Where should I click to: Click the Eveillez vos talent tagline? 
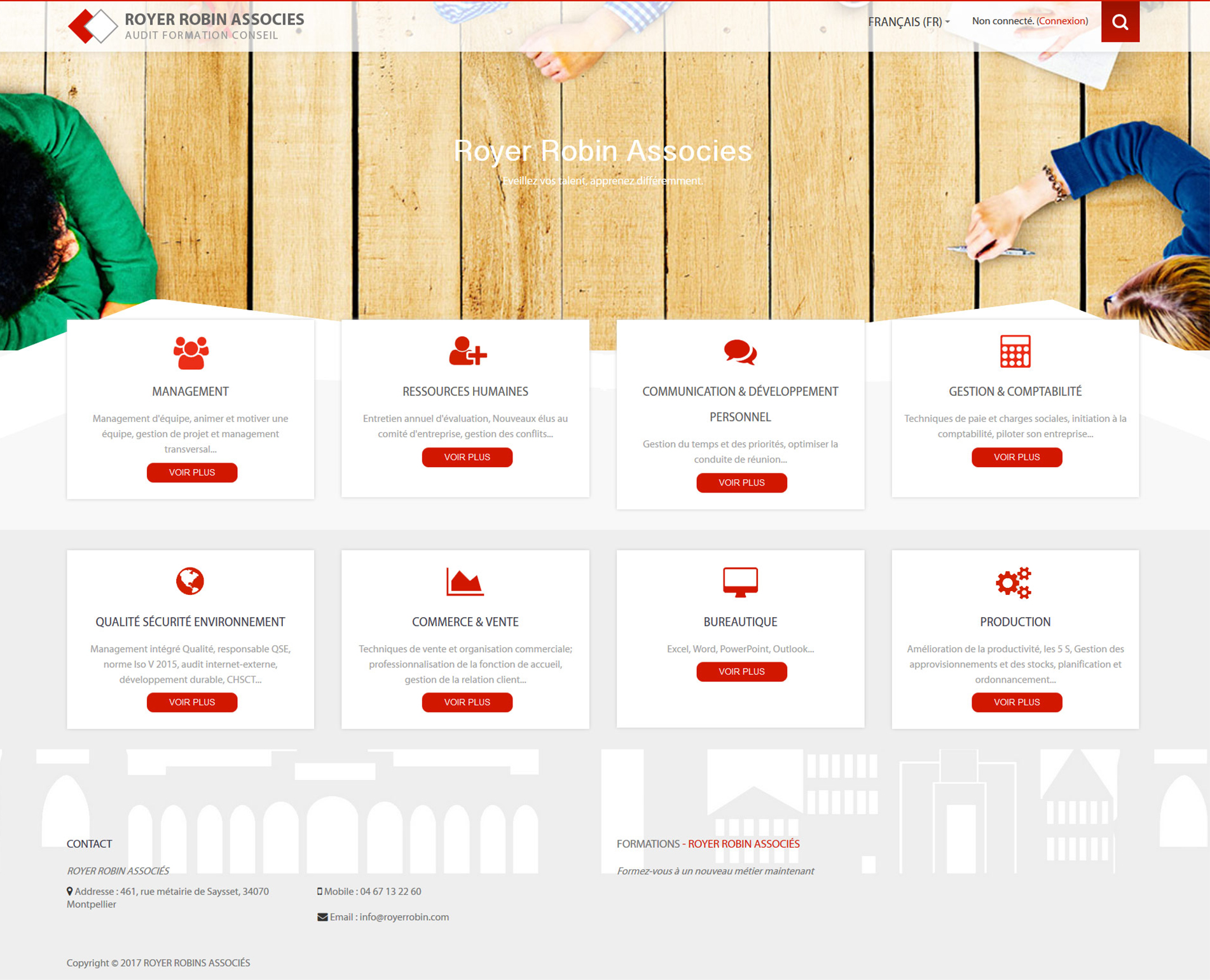[x=603, y=181]
